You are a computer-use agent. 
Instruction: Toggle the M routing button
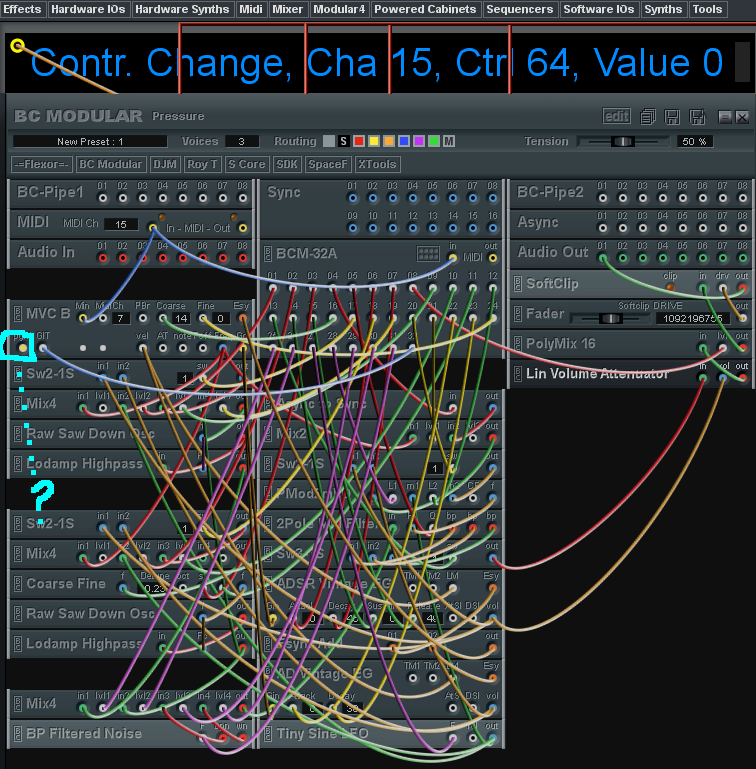449,141
